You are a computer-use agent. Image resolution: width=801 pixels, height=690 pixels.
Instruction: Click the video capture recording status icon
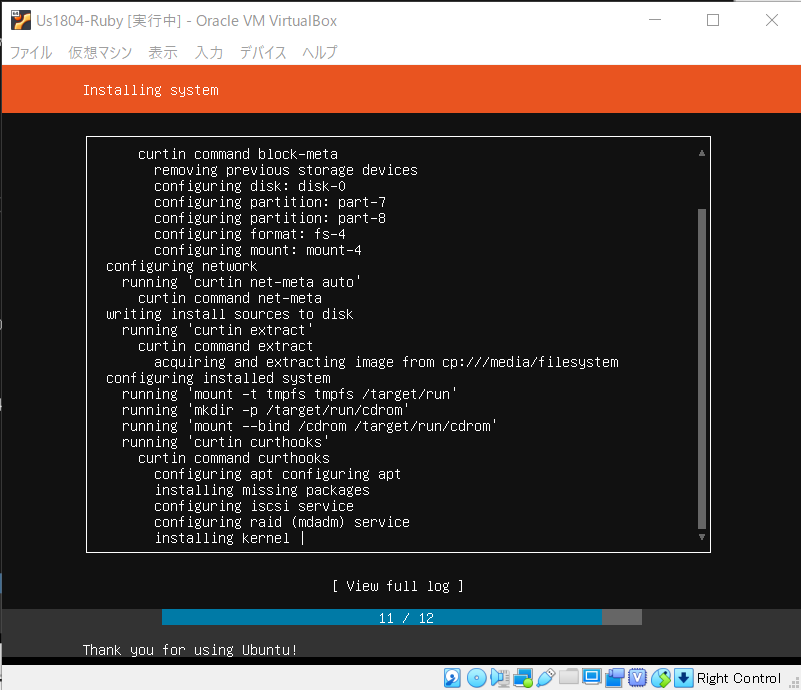point(615,678)
